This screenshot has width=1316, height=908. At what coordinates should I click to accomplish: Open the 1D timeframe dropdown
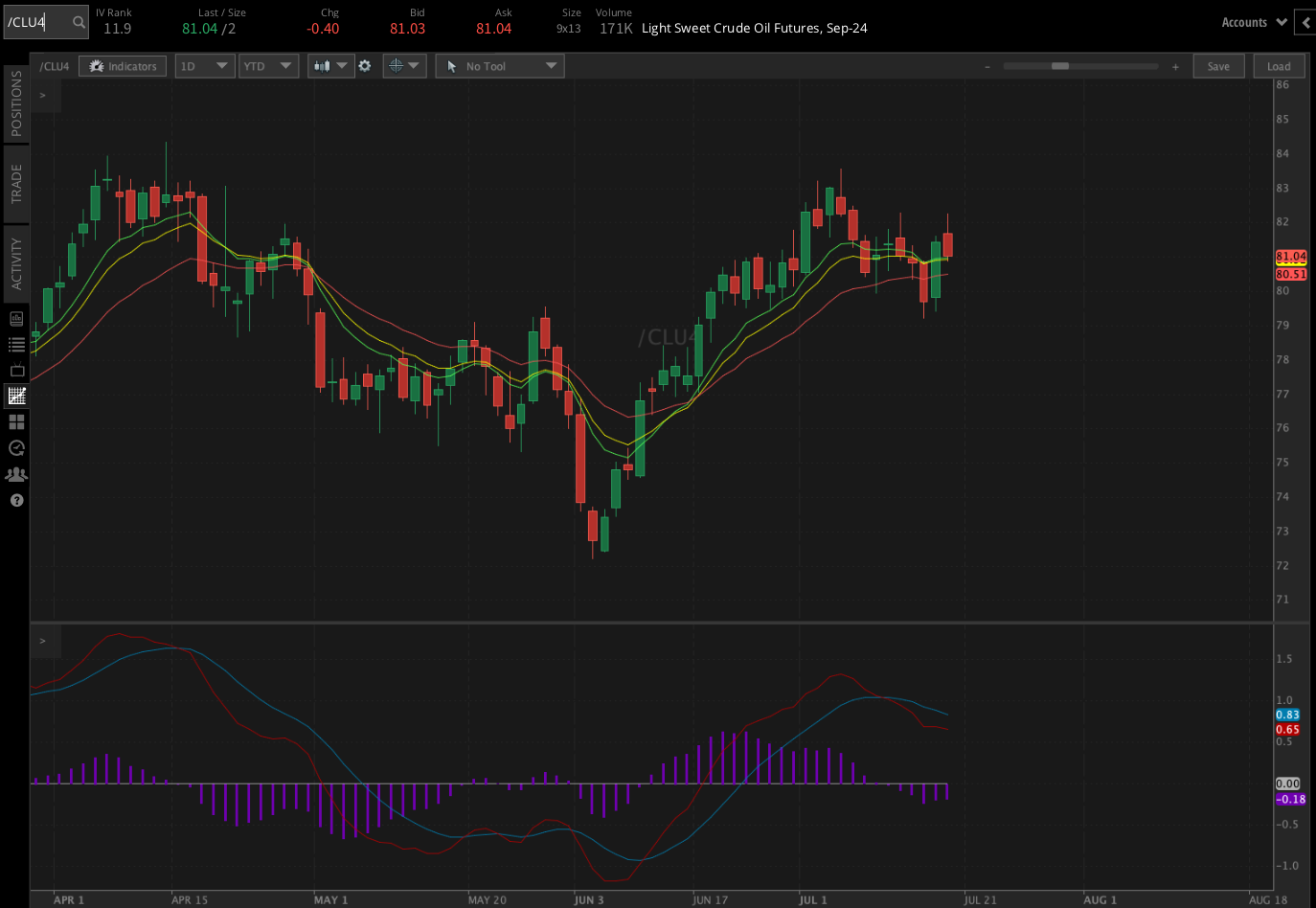point(204,65)
